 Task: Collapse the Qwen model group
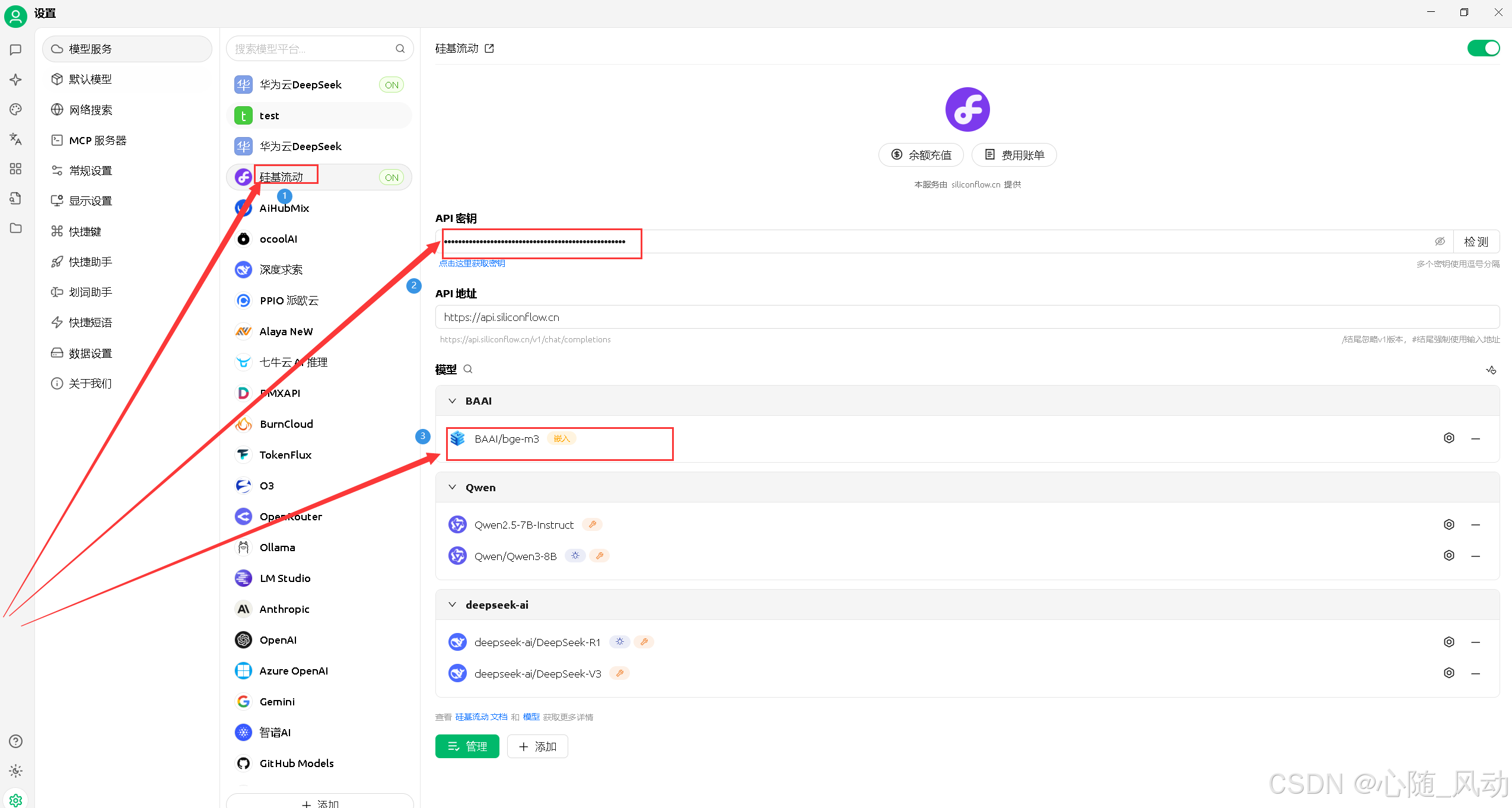point(453,488)
